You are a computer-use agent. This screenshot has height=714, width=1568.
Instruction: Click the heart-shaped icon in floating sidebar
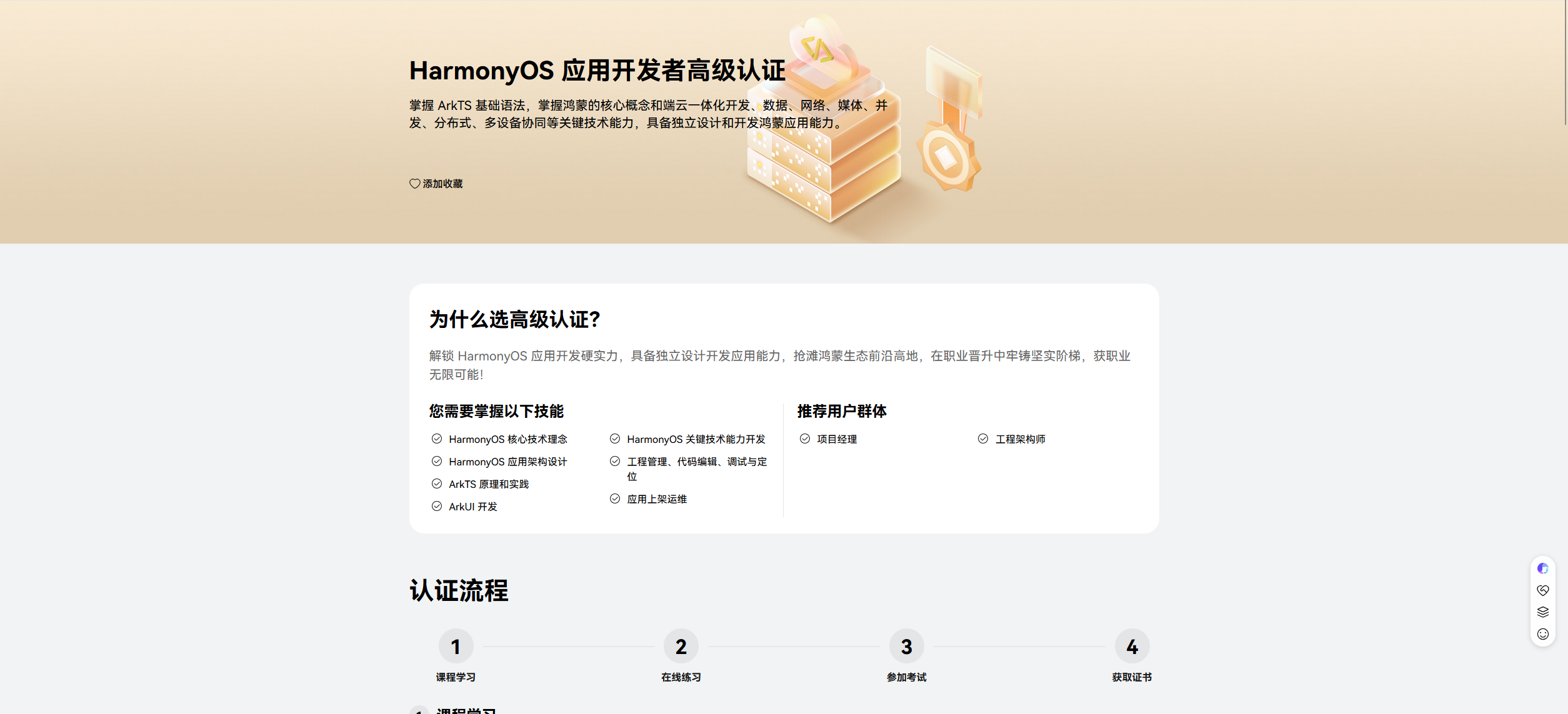click(1542, 590)
